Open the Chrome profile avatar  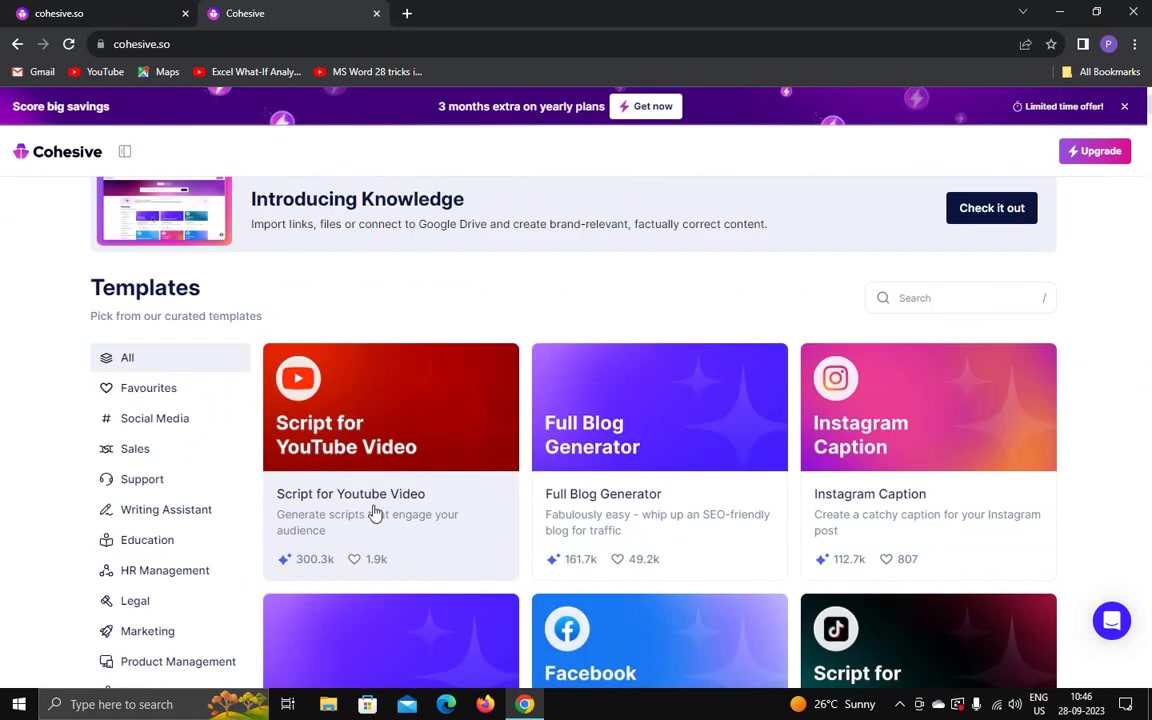pos(1109,44)
